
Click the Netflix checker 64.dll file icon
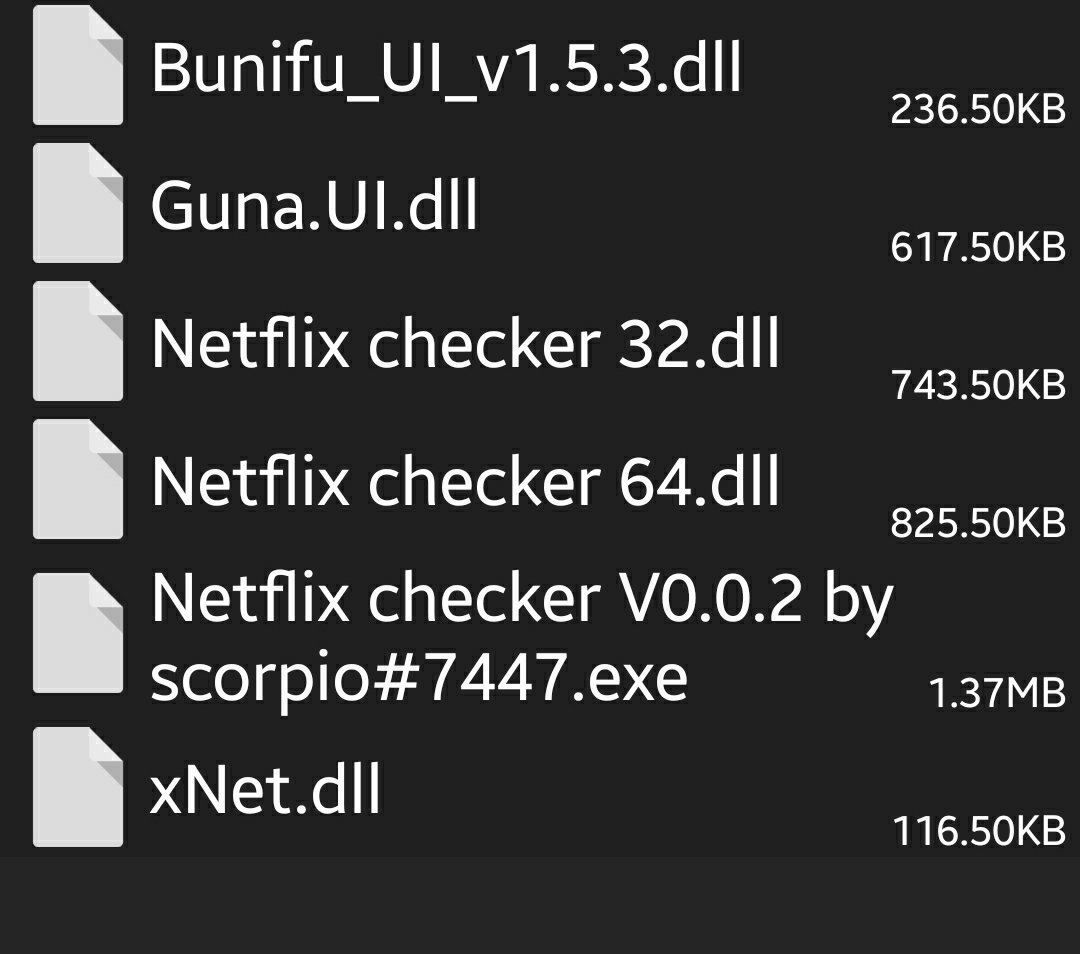coord(77,480)
